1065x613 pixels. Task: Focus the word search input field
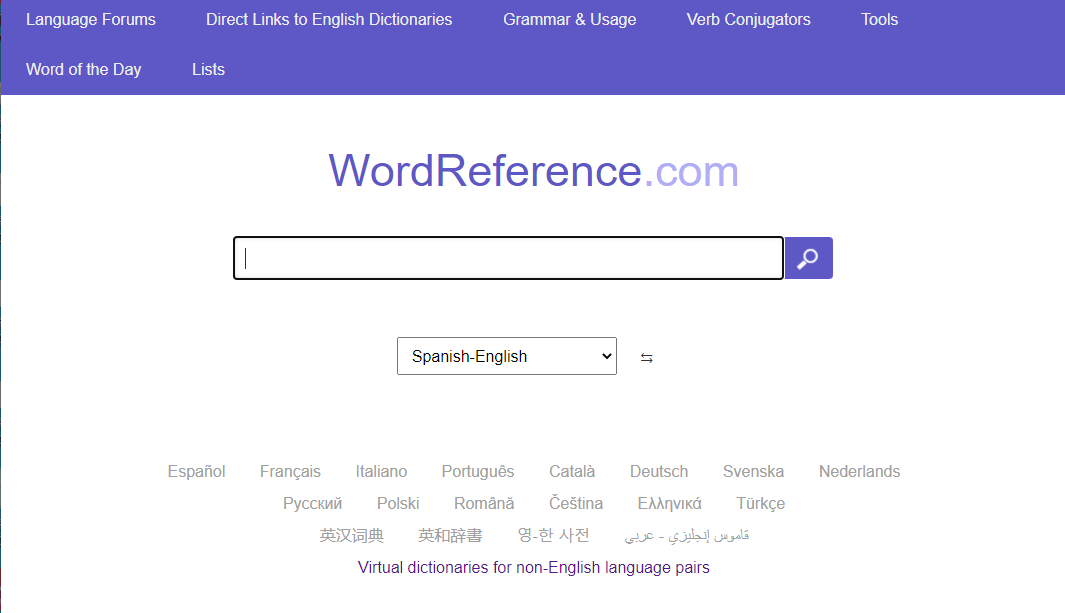[508, 258]
